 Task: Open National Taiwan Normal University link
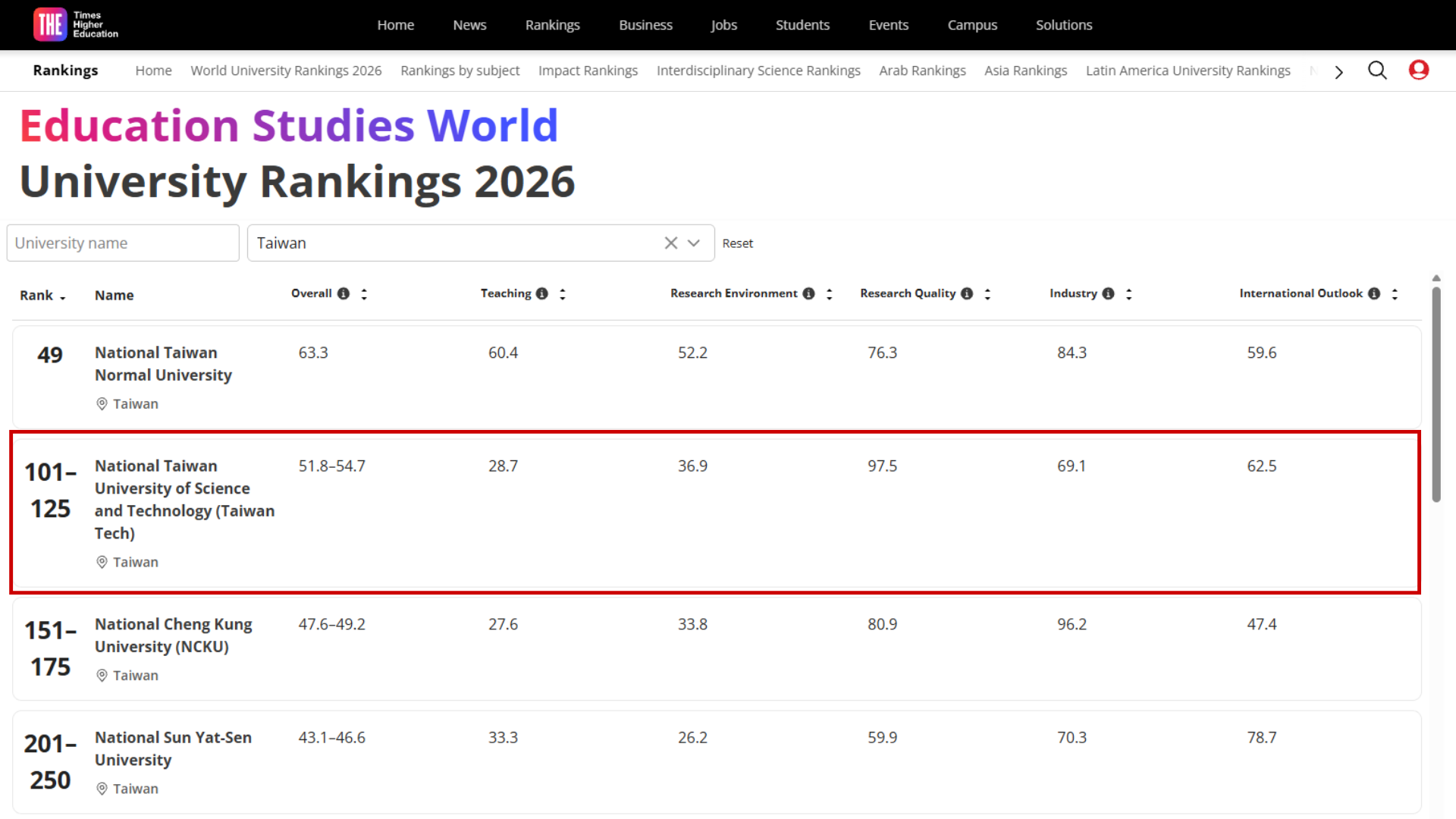163,364
